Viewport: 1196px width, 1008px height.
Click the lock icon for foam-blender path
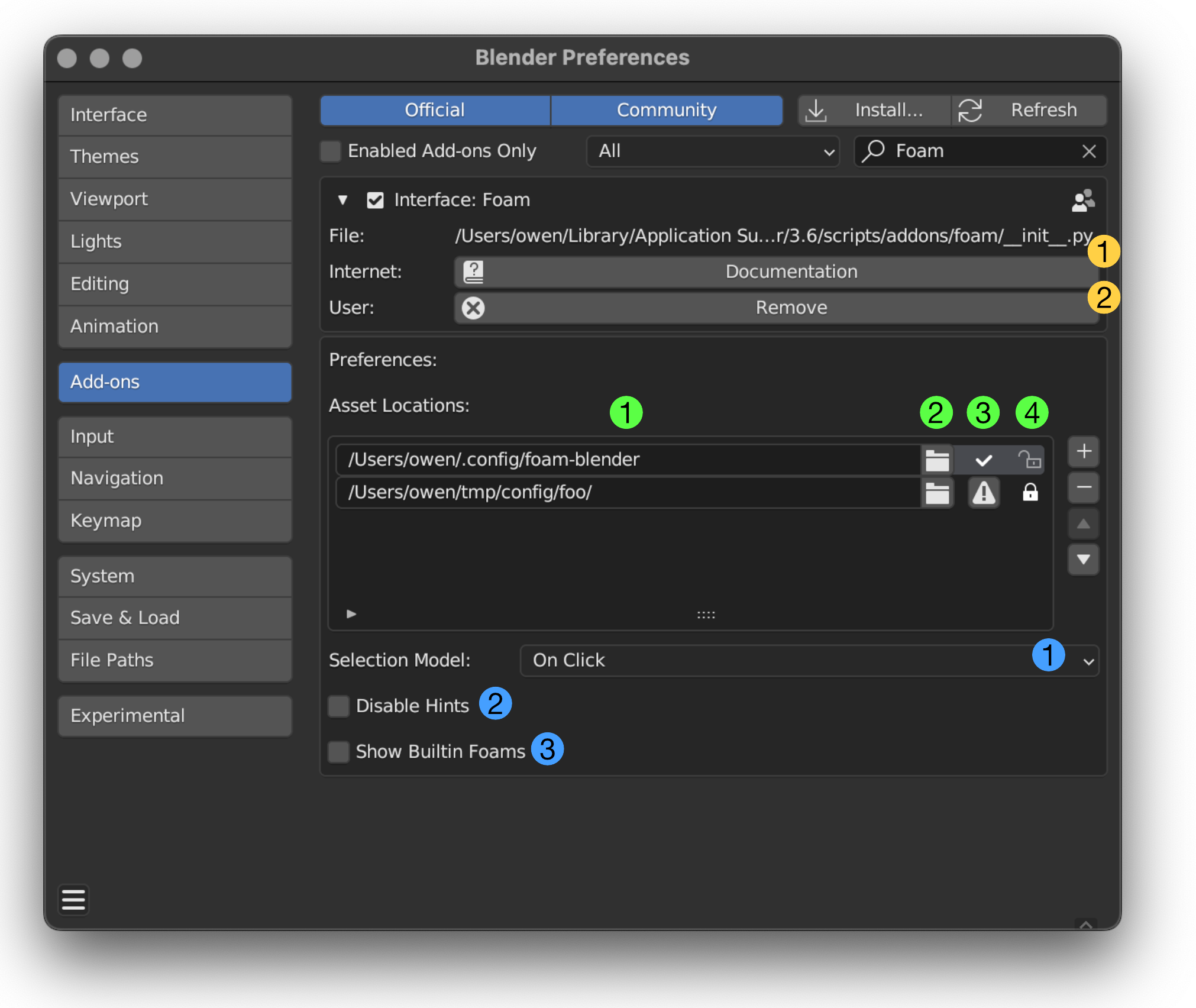coord(1029,459)
